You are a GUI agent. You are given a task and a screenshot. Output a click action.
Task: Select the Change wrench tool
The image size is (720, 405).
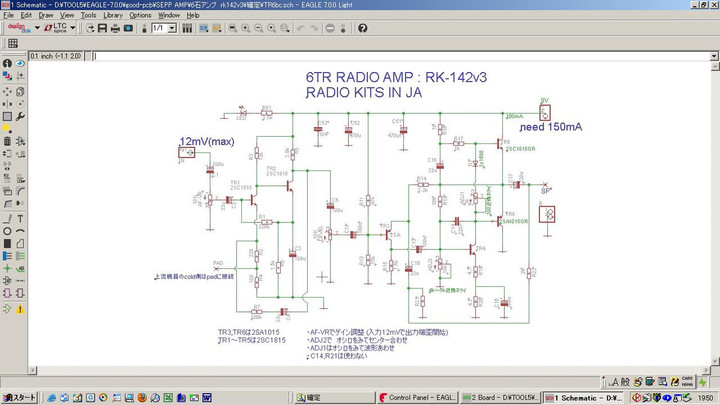coord(21,116)
